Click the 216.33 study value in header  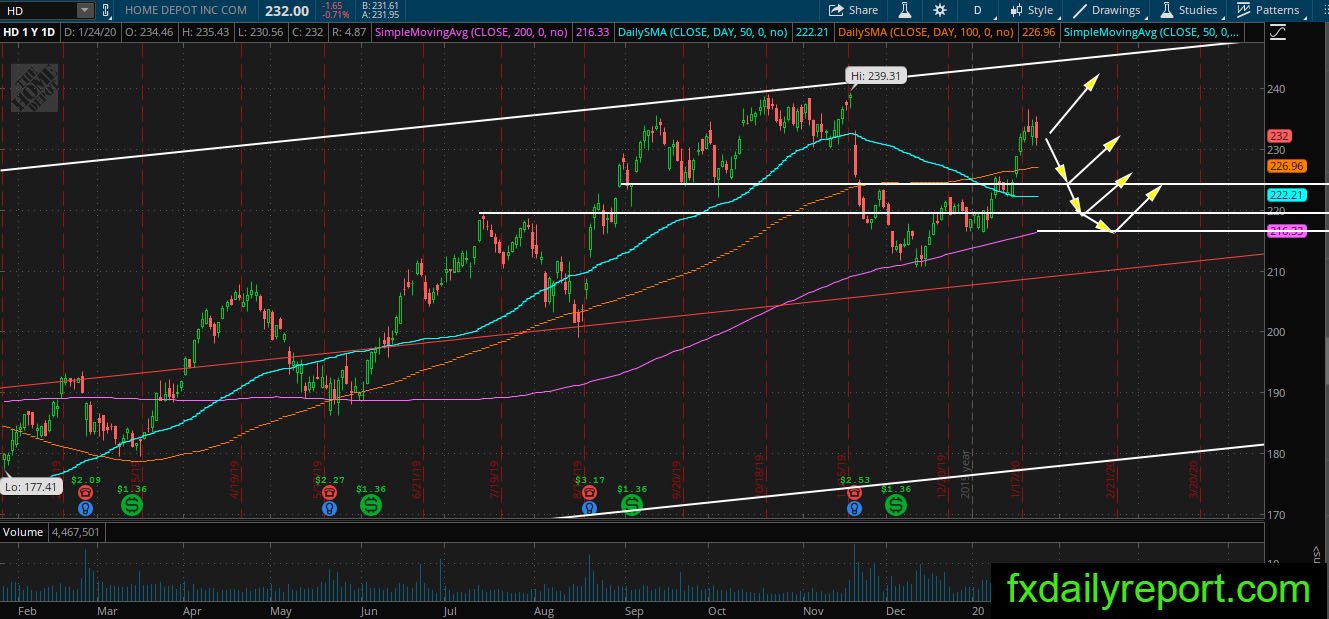coord(594,33)
